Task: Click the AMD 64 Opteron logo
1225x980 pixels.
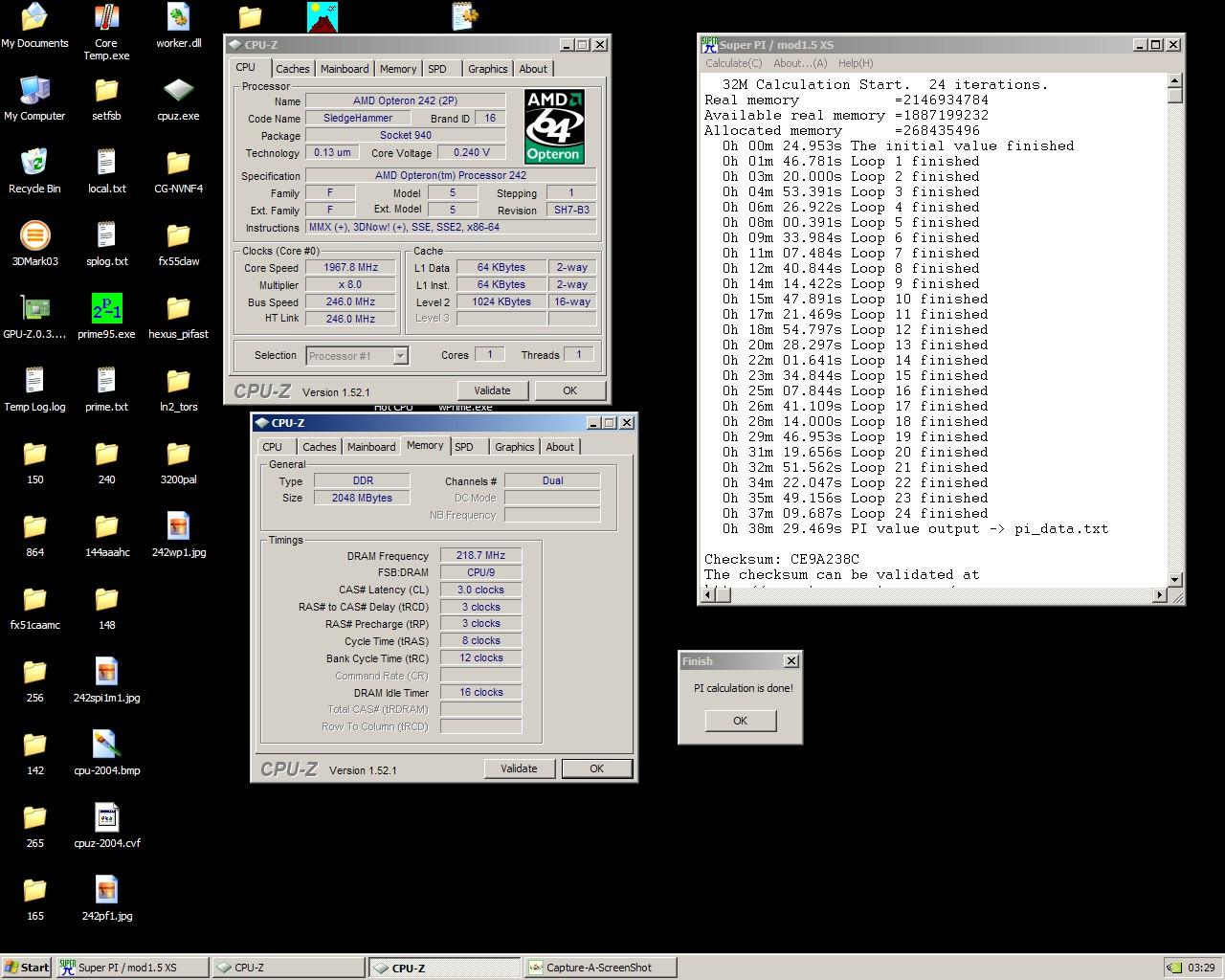Action: (554, 126)
